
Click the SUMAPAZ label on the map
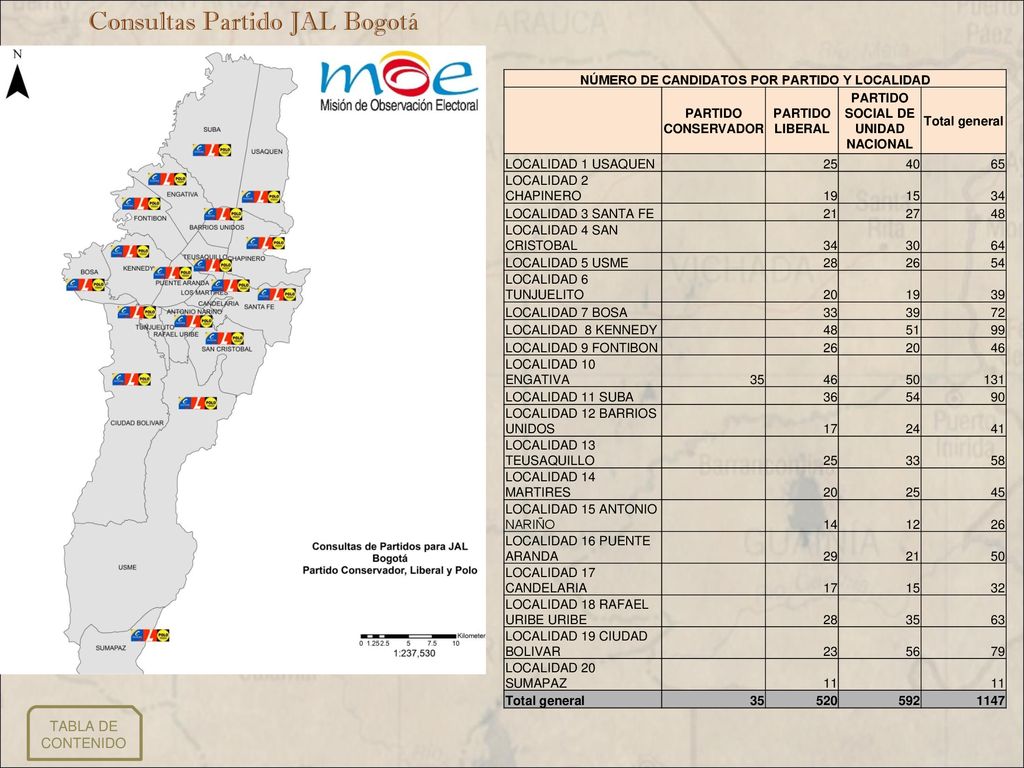(x=110, y=648)
